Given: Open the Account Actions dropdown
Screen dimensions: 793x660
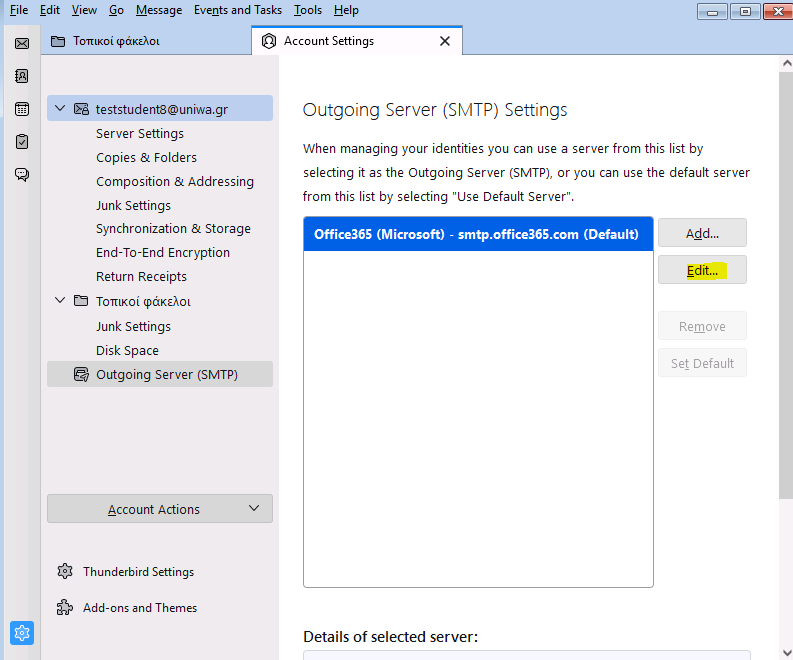Looking at the screenshot, I should point(160,509).
